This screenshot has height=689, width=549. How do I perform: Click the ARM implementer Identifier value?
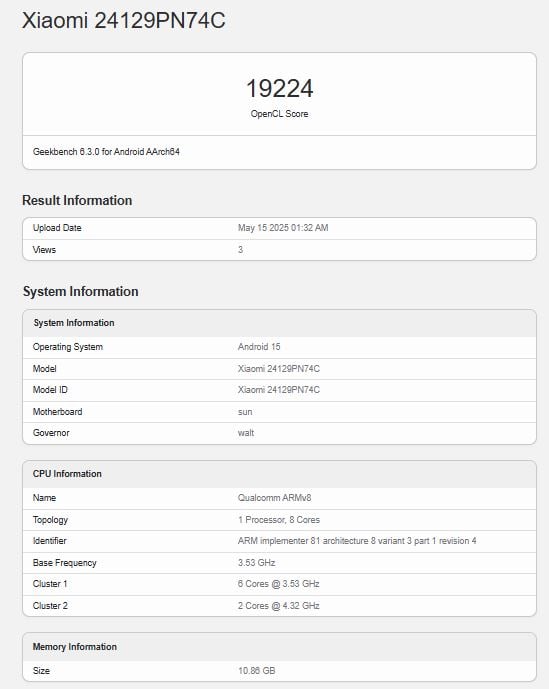pyautogui.click(x=357, y=541)
